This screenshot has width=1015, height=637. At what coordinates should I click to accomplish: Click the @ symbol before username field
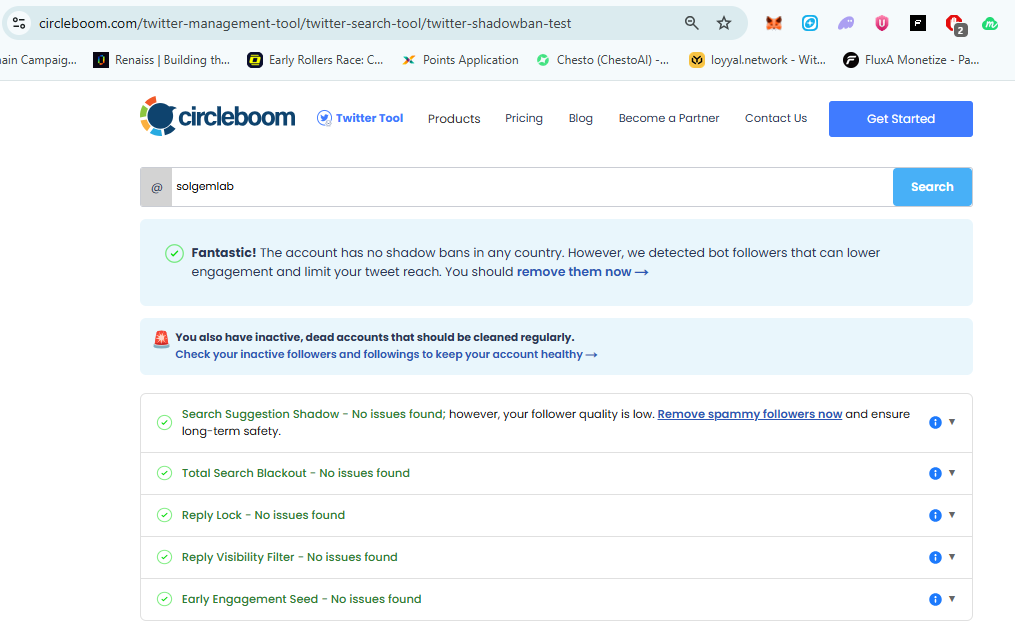pos(156,187)
